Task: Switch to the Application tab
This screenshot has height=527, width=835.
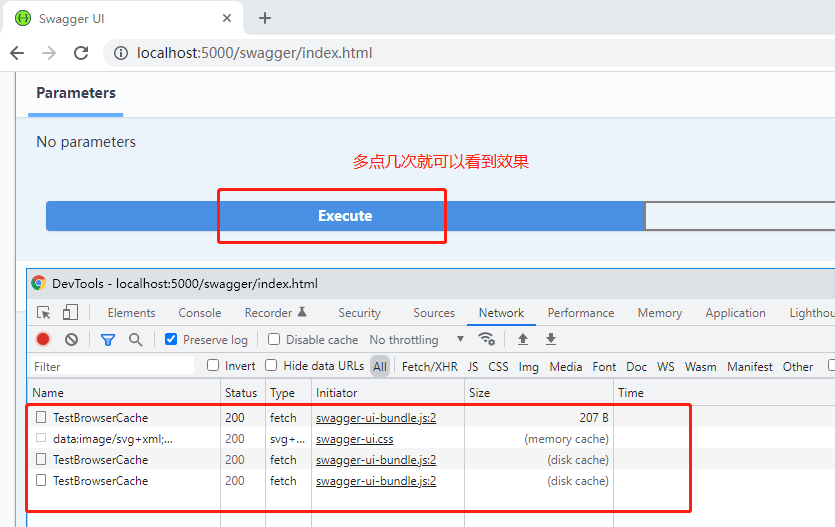Action: tap(735, 313)
